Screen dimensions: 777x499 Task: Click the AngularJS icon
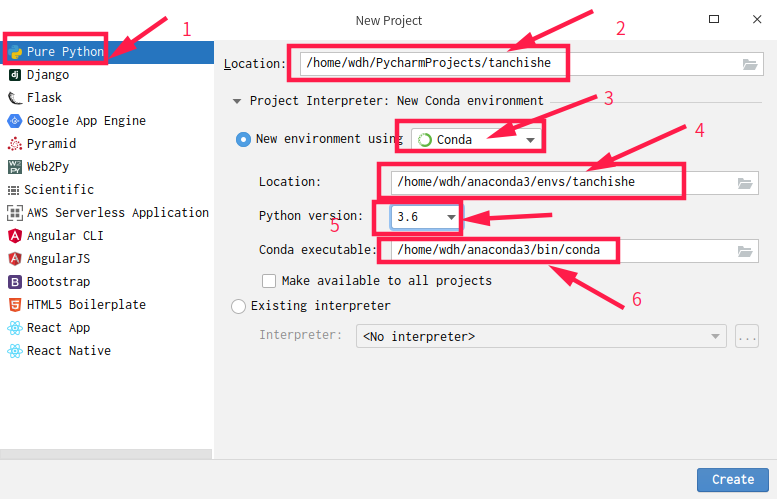(15, 259)
